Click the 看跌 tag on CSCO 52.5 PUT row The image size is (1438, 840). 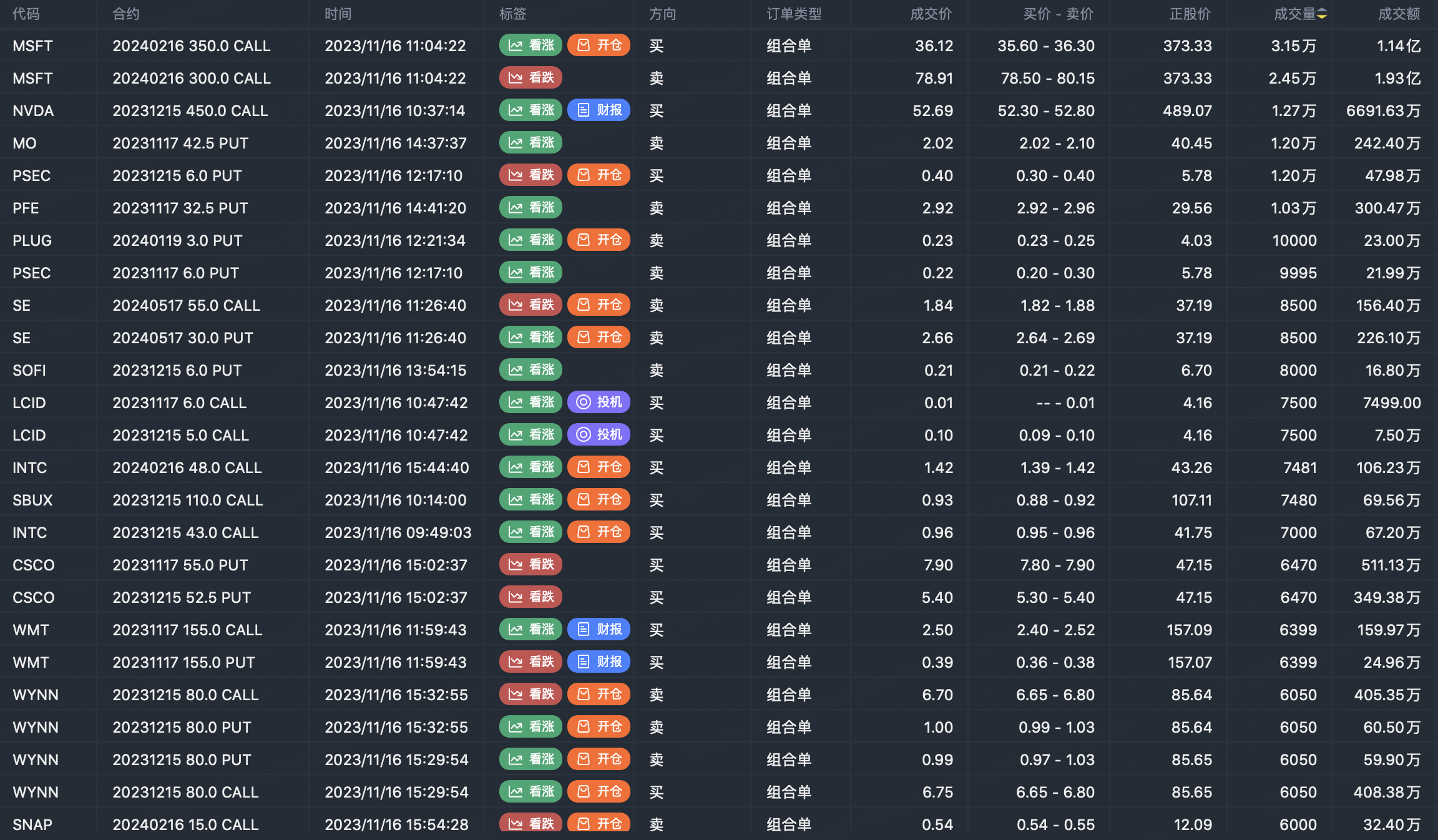click(x=531, y=597)
